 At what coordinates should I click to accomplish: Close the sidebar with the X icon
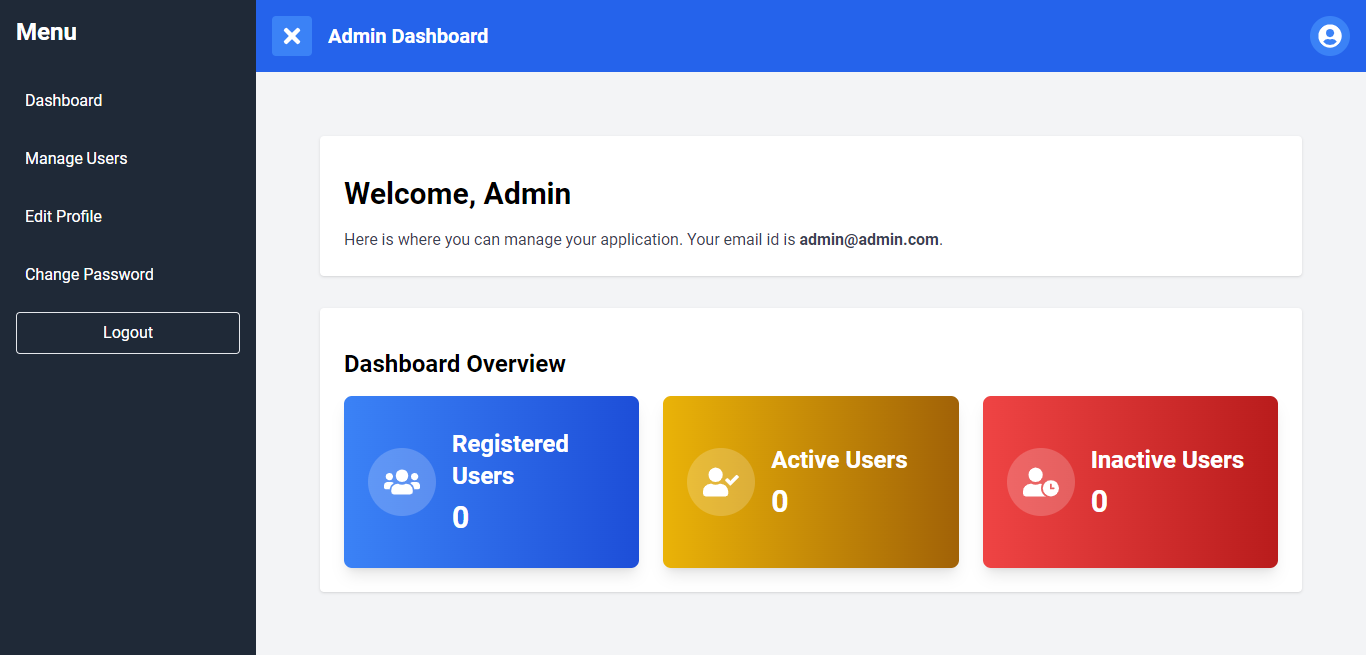pyautogui.click(x=291, y=35)
